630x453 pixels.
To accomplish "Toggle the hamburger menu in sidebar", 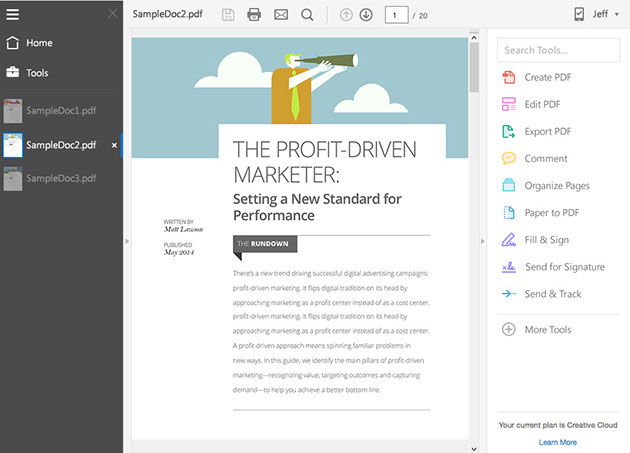I will [x=13, y=14].
